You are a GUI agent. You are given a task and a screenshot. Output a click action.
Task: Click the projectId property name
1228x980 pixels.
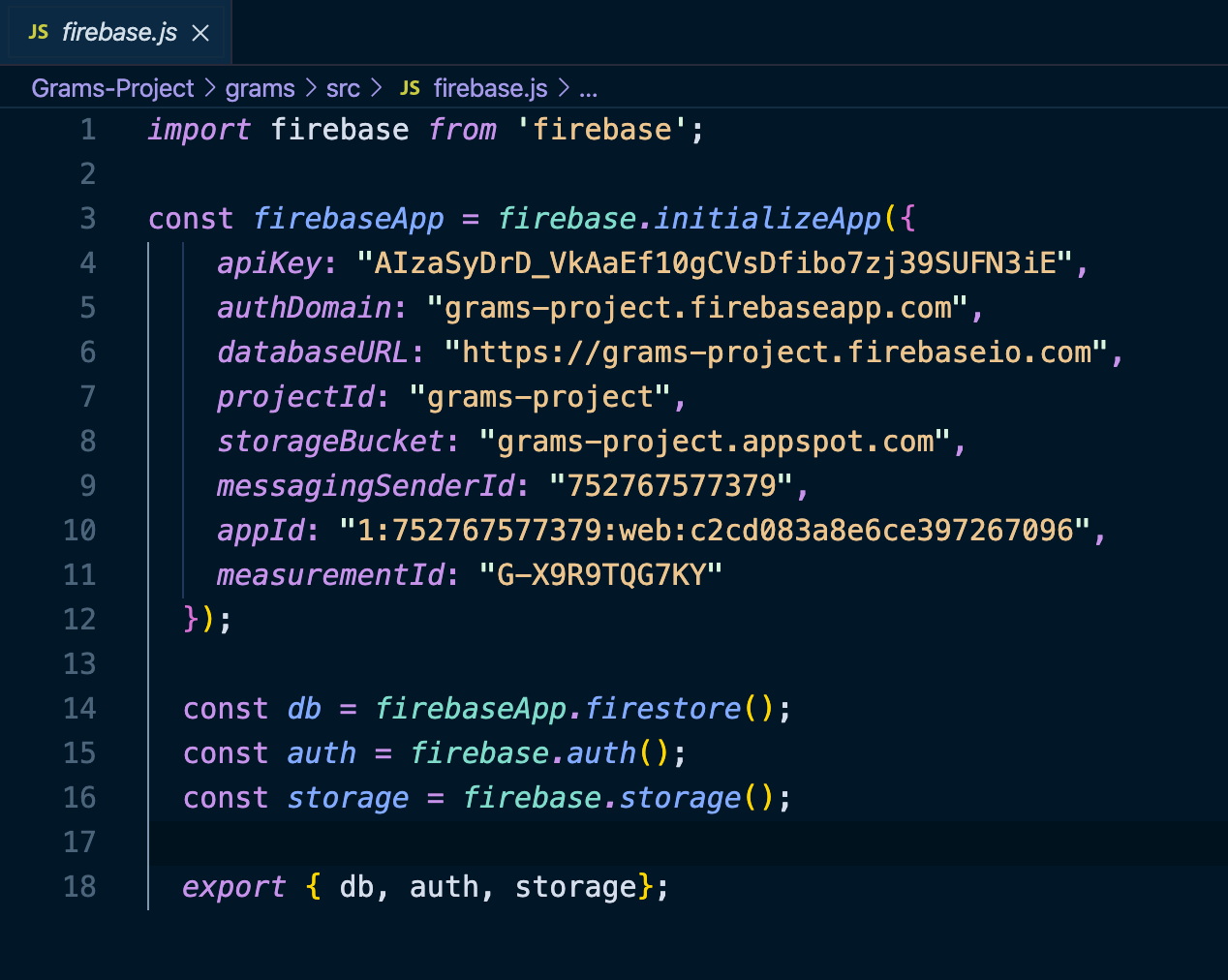295,397
